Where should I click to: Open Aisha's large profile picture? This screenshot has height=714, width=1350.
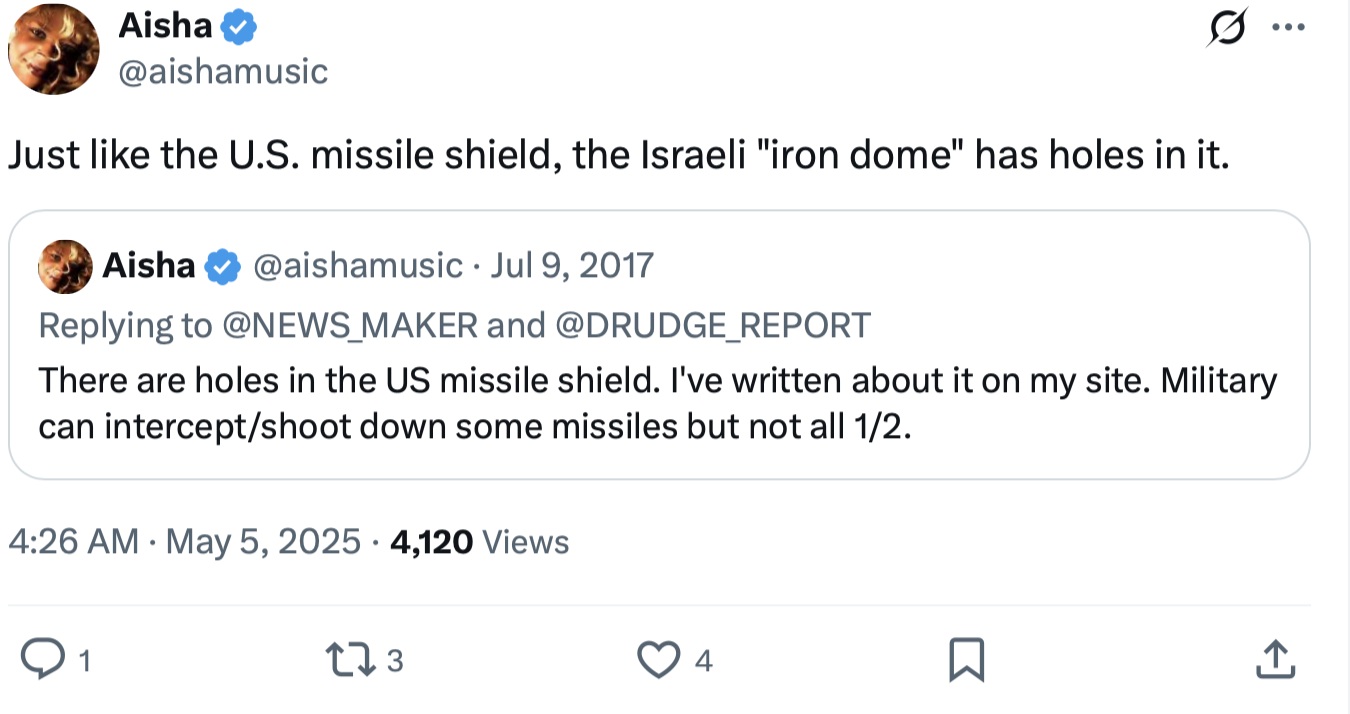[x=54, y=49]
